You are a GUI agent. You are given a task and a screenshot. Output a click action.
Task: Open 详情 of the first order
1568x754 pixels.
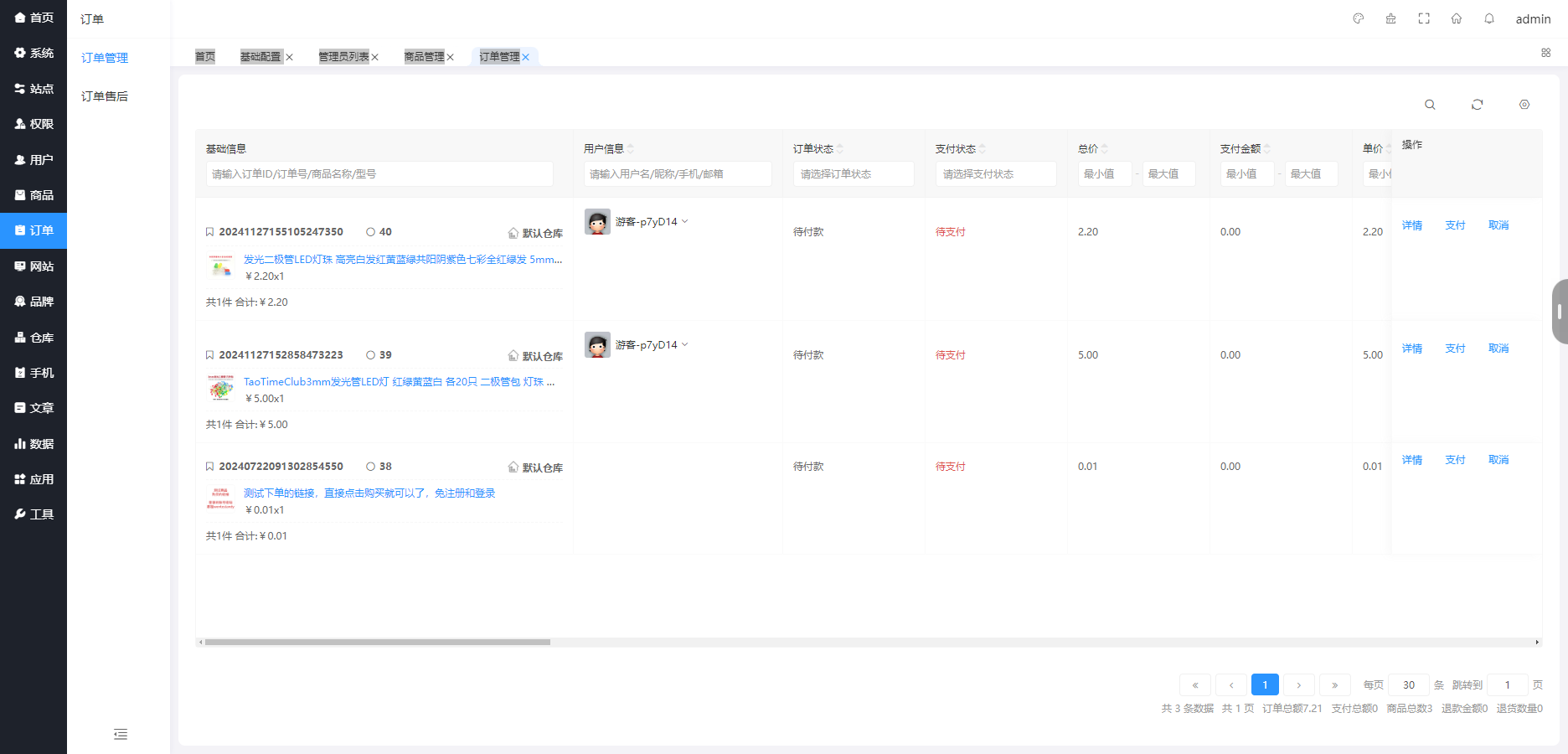coord(1412,225)
